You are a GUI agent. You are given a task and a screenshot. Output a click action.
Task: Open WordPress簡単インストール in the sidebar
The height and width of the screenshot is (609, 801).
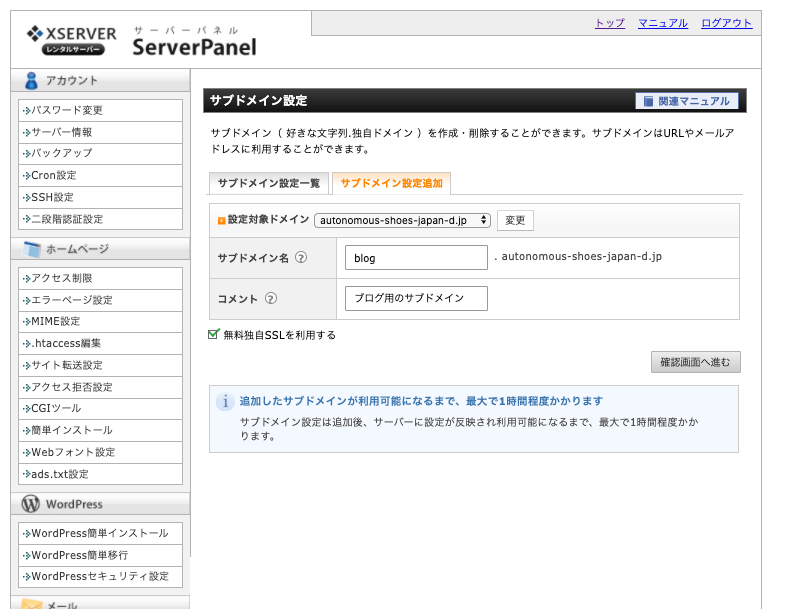click(100, 533)
